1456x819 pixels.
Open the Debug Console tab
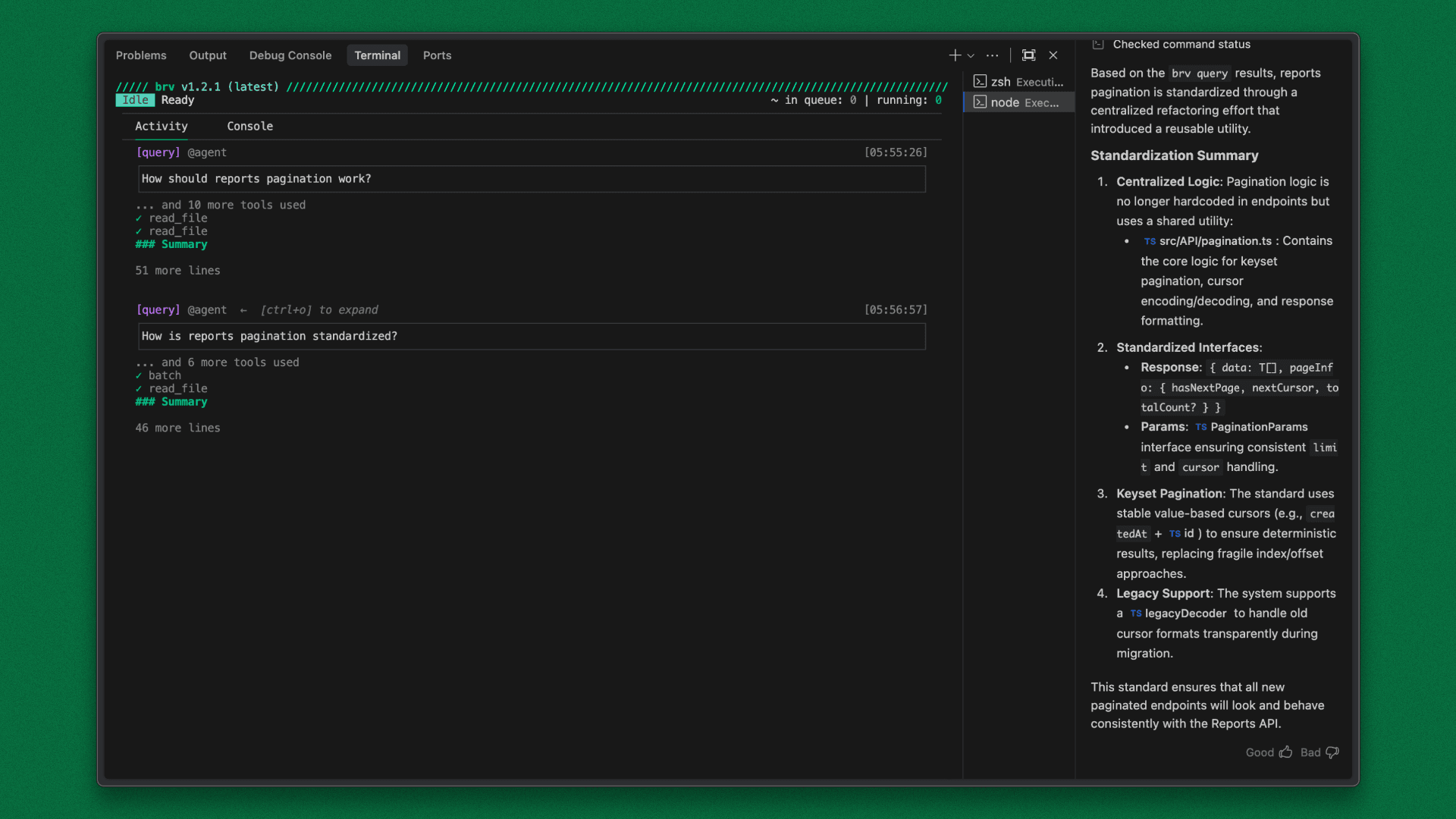click(x=290, y=55)
